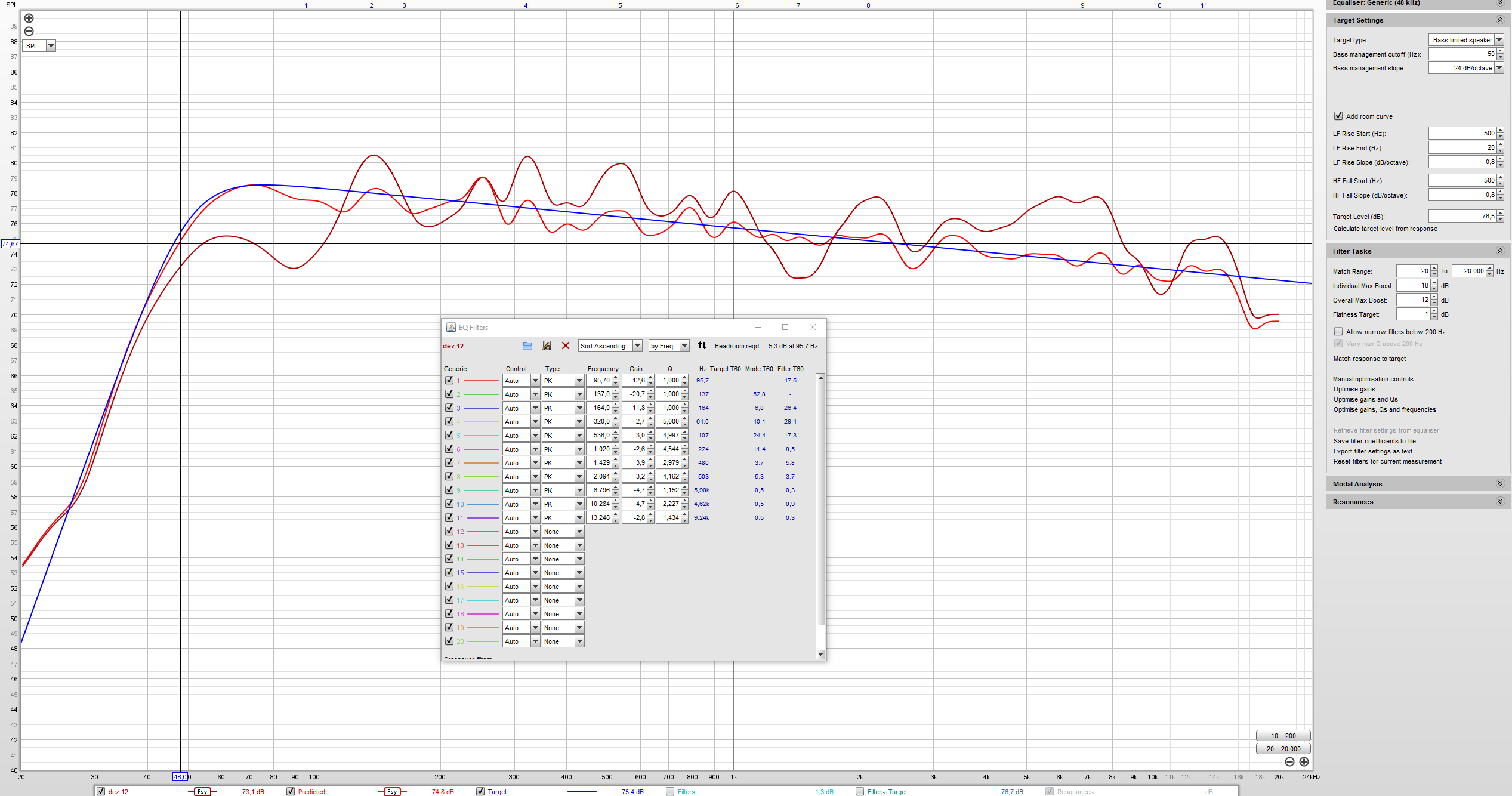Viewport: 1512px width, 796px height.
Task: Save filters with the save icon
Action: [547, 346]
